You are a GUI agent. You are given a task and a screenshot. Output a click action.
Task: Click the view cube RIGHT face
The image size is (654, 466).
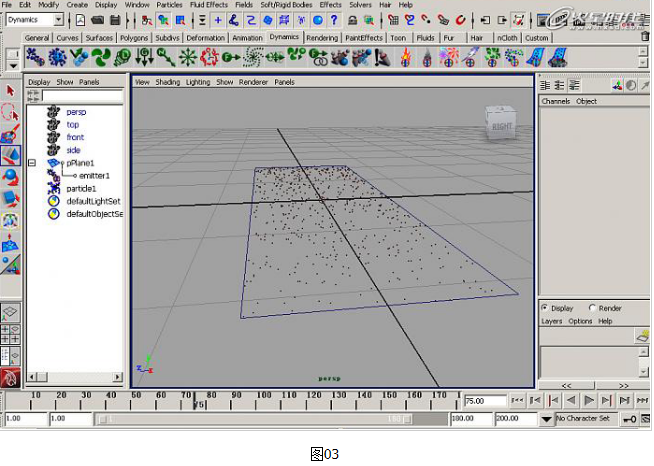click(501, 126)
